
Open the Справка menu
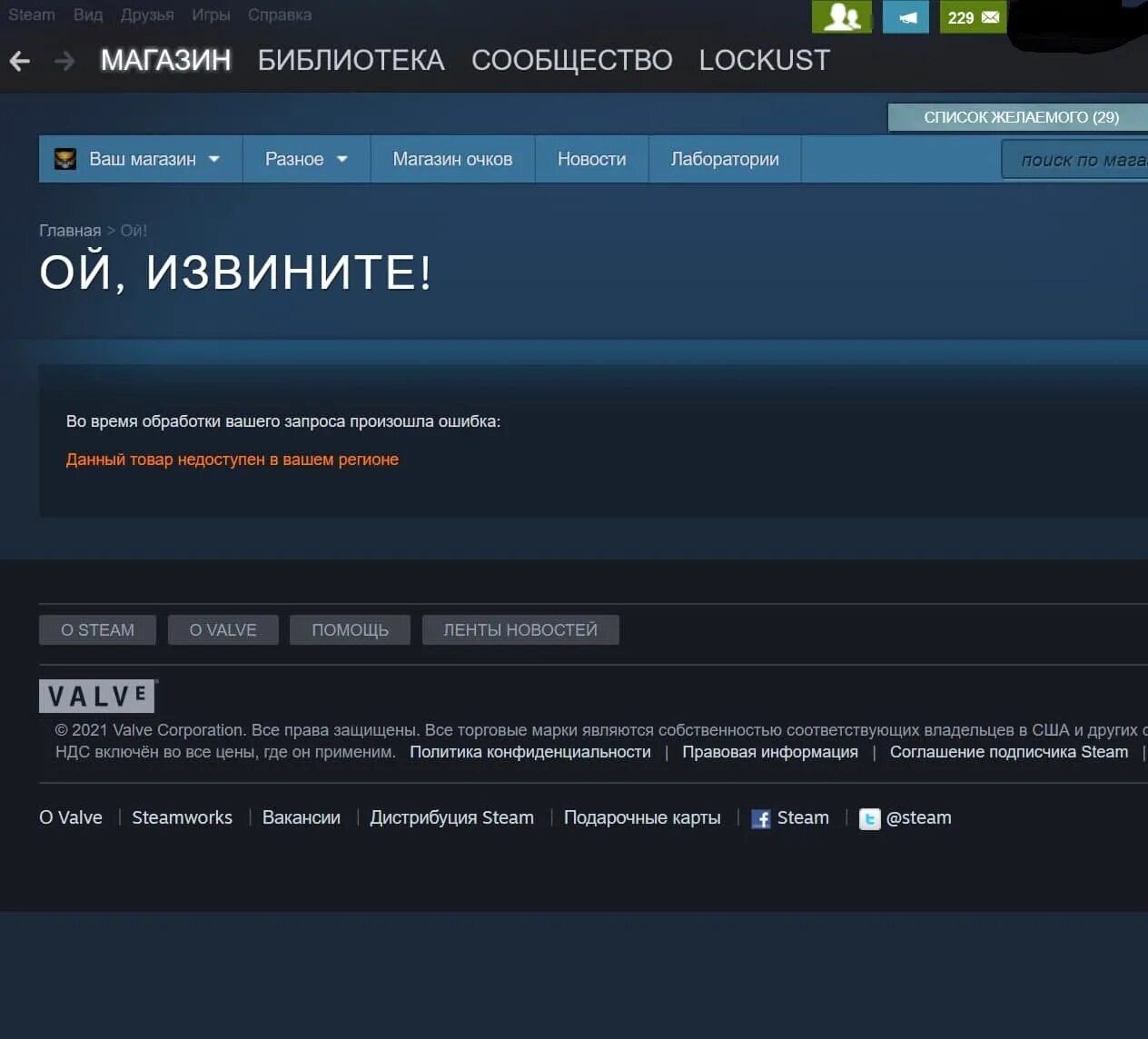pos(280,15)
